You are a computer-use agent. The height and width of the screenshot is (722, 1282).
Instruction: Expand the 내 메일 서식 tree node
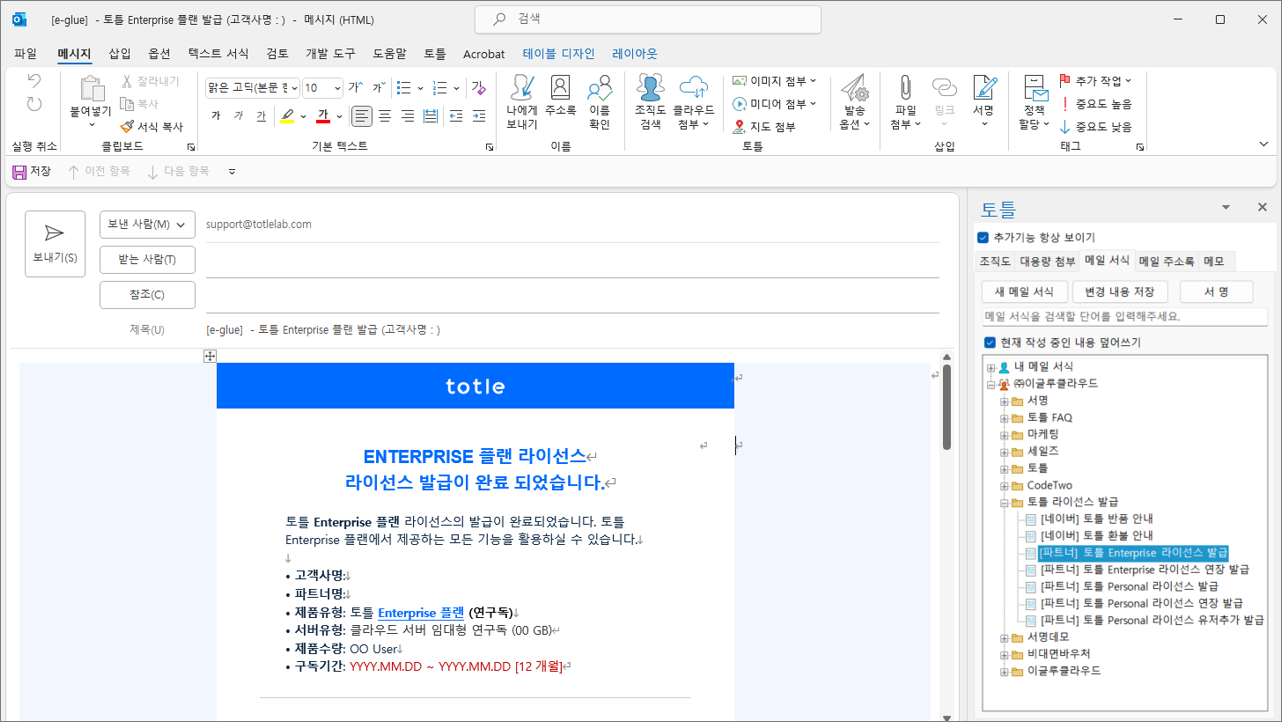pos(991,368)
